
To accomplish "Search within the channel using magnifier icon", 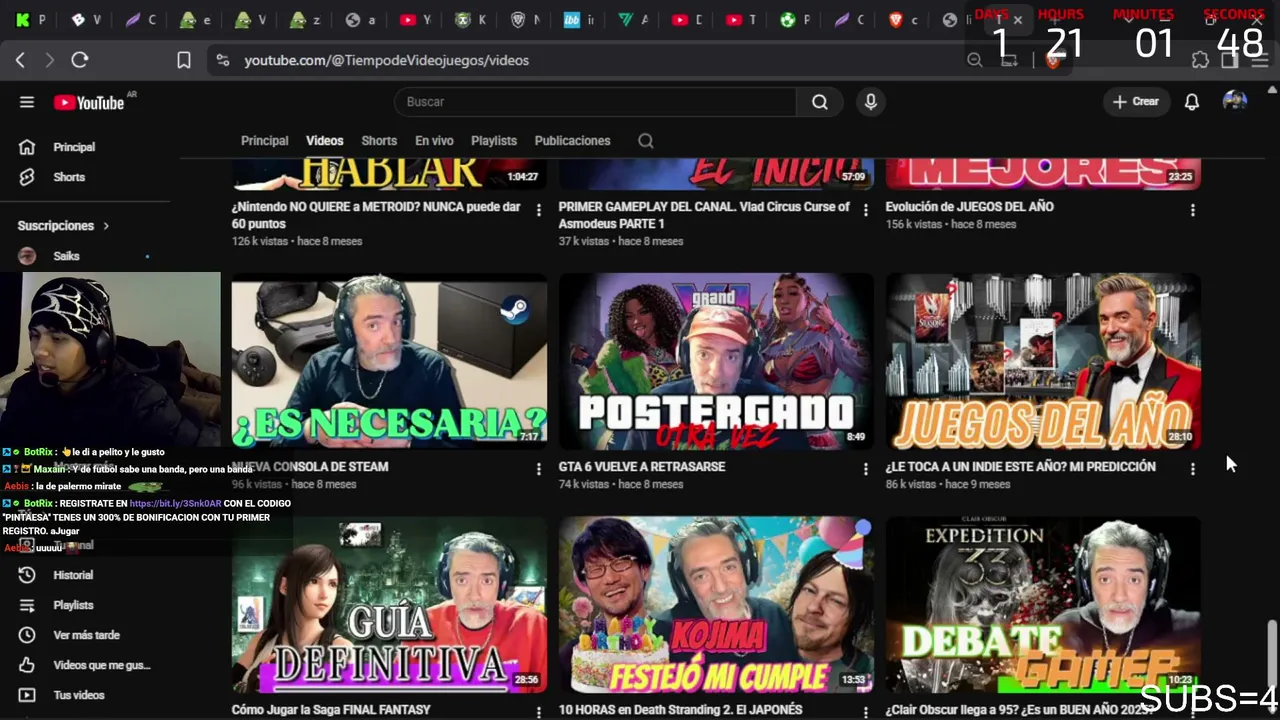I will click(x=646, y=141).
